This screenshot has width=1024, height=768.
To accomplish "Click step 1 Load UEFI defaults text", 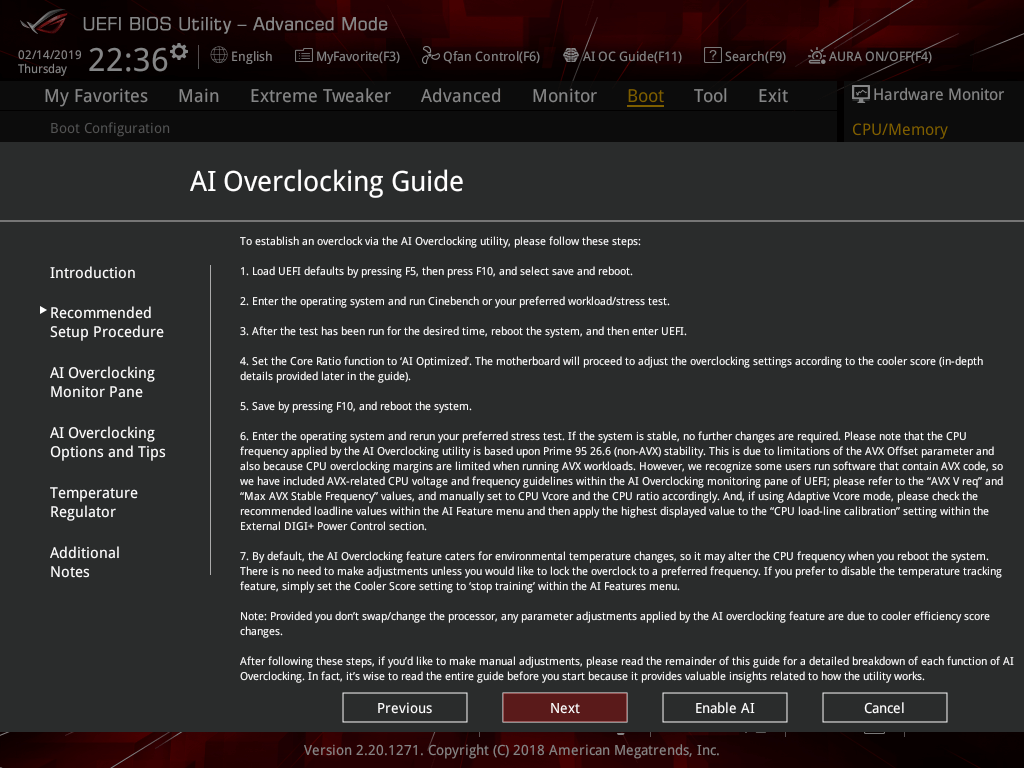I will [436, 271].
